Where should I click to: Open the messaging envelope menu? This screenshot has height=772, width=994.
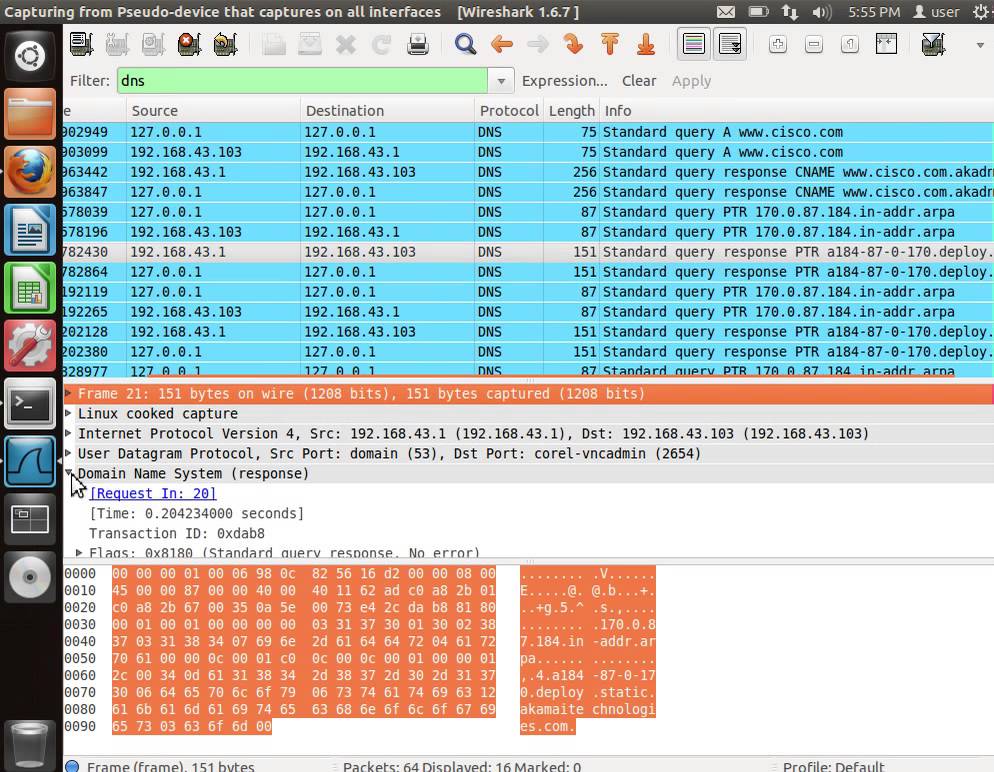coord(726,12)
